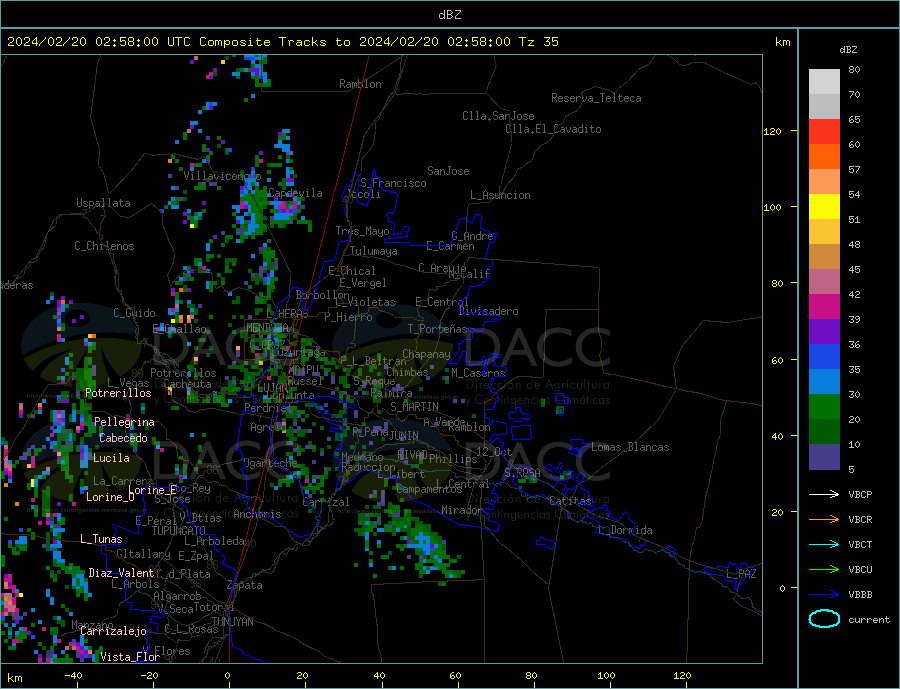900x689 pixels.
Task: Click the orange VBCR arrow legend icon
Action: (x=824, y=520)
